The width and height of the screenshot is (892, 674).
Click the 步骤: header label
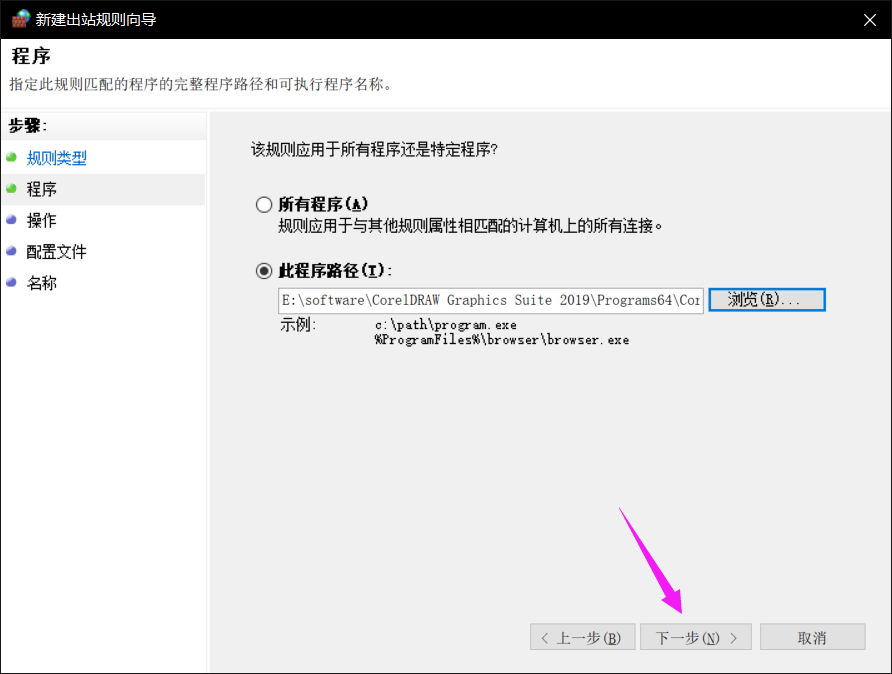(27, 126)
